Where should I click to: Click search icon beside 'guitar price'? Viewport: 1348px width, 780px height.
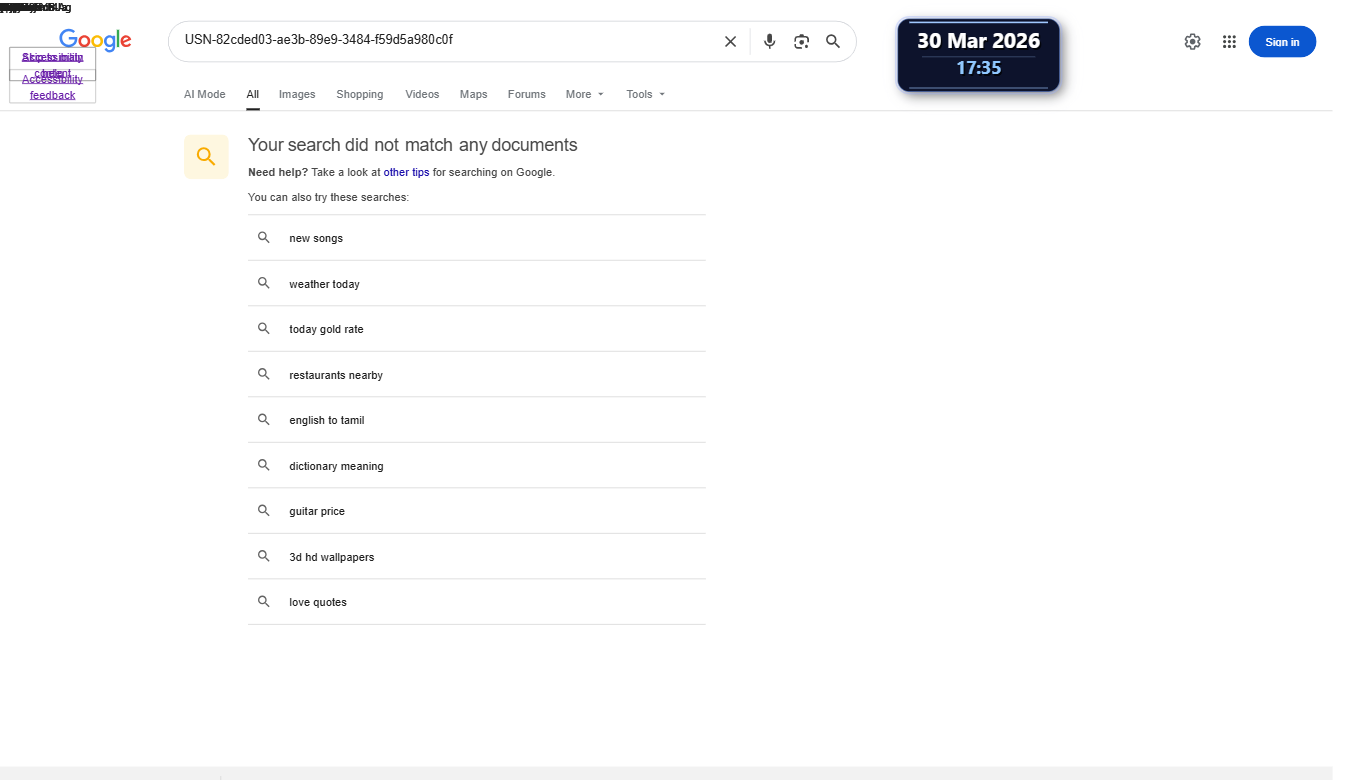pyautogui.click(x=264, y=511)
